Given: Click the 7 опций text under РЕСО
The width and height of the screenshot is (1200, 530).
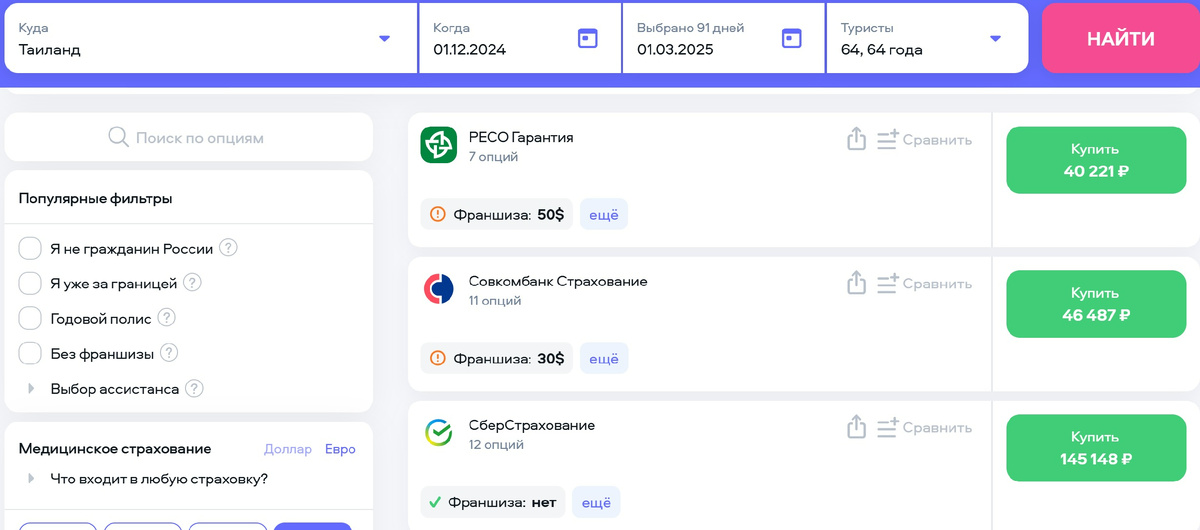Looking at the screenshot, I should (x=493, y=157).
